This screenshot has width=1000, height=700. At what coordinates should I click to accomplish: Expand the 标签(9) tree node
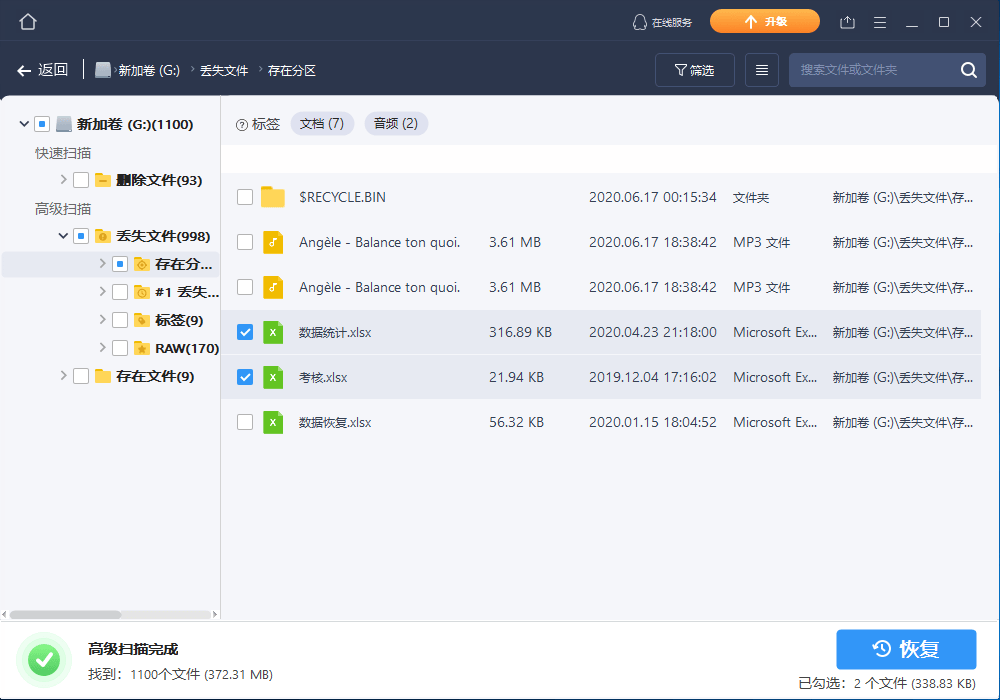[x=102, y=319]
